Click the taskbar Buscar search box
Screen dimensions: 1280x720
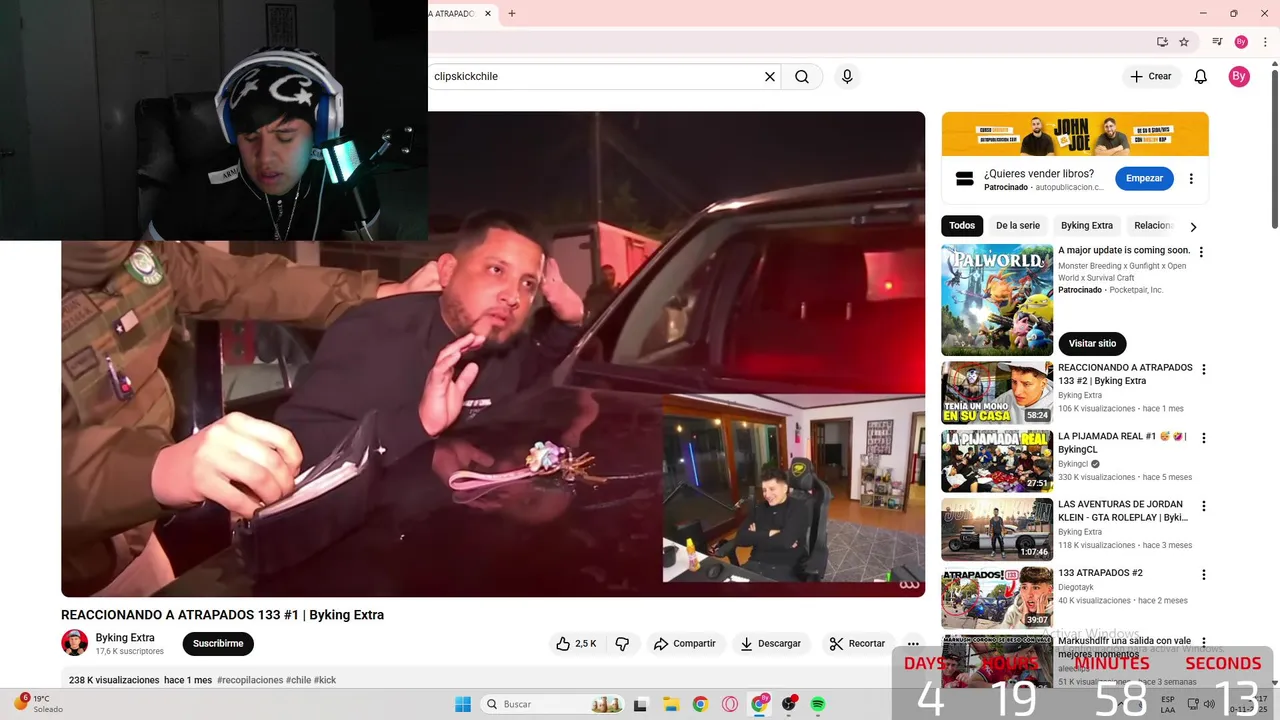(552, 704)
